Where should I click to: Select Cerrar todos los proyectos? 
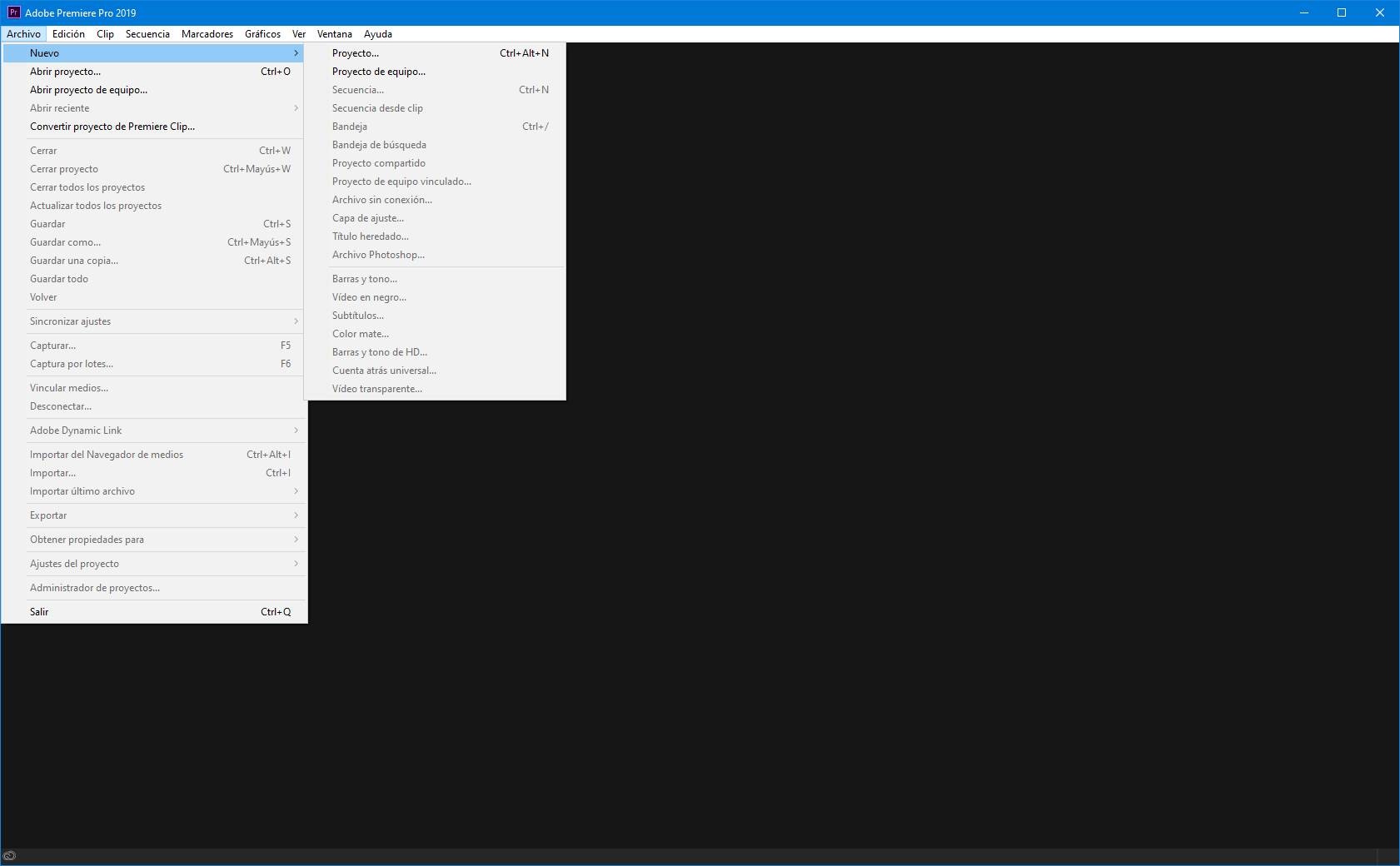pyautogui.click(x=155, y=187)
